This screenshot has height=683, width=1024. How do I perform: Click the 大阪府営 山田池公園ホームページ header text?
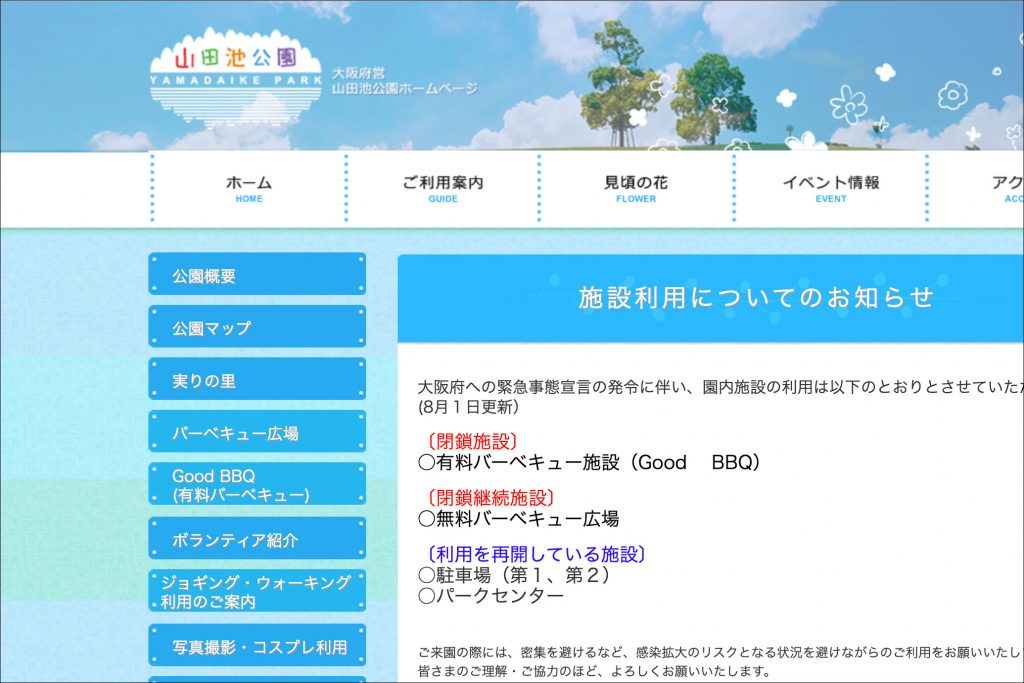(404, 81)
